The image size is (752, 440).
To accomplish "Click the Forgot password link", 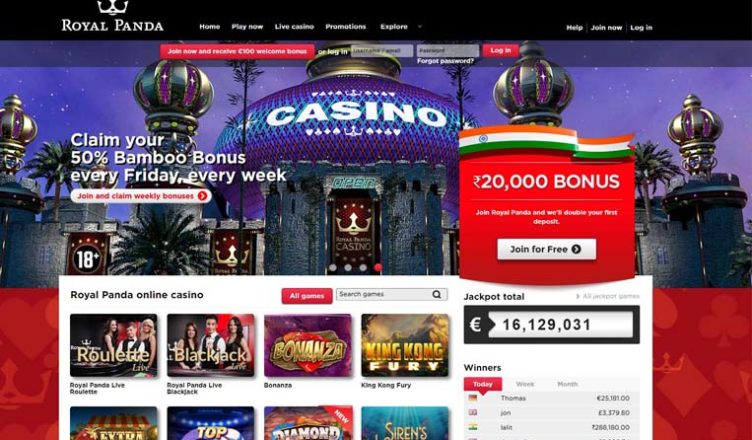I will point(445,61).
